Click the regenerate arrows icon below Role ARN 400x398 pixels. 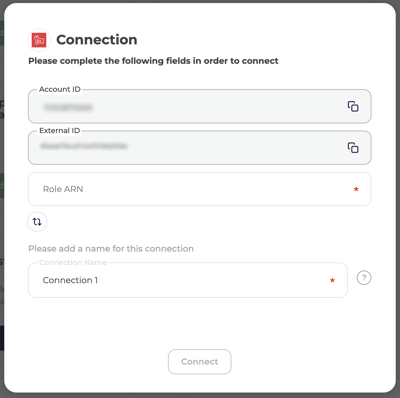(37, 221)
